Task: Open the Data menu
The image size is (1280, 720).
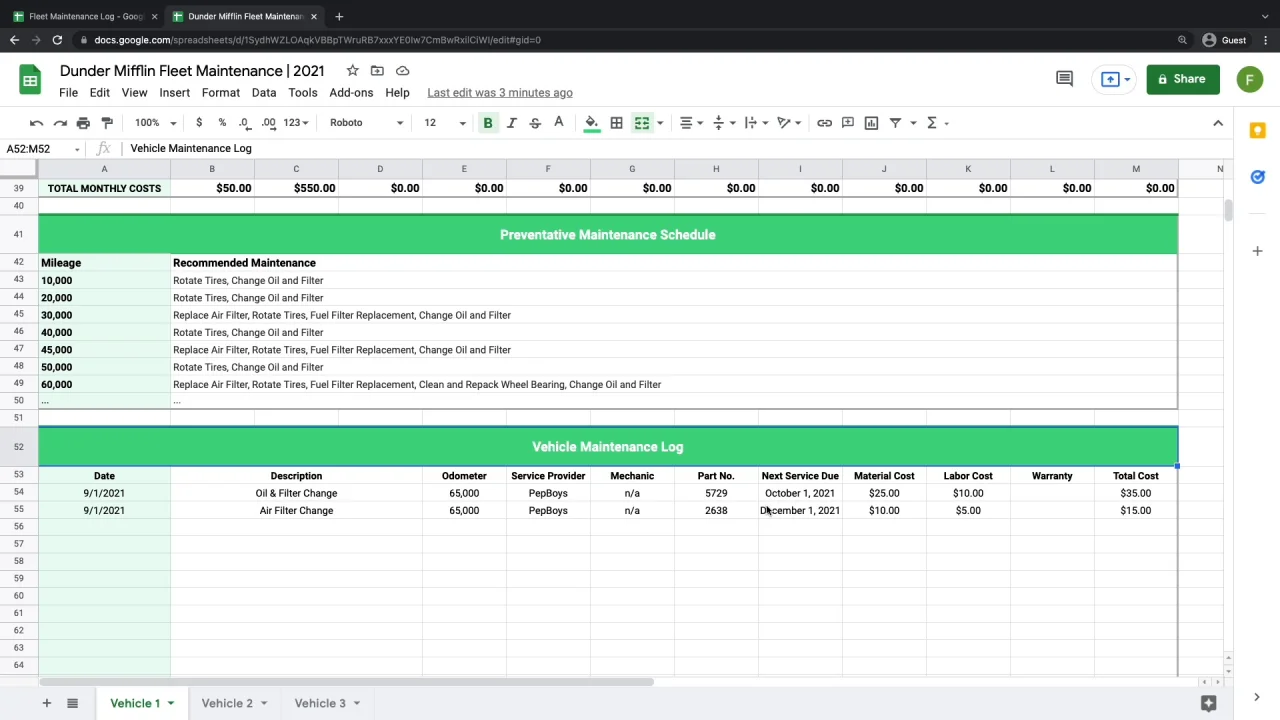Action: pos(264,93)
